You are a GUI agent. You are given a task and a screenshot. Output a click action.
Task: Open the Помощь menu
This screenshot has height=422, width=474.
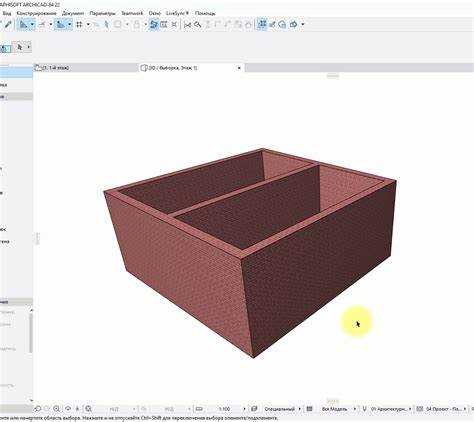point(205,13)
